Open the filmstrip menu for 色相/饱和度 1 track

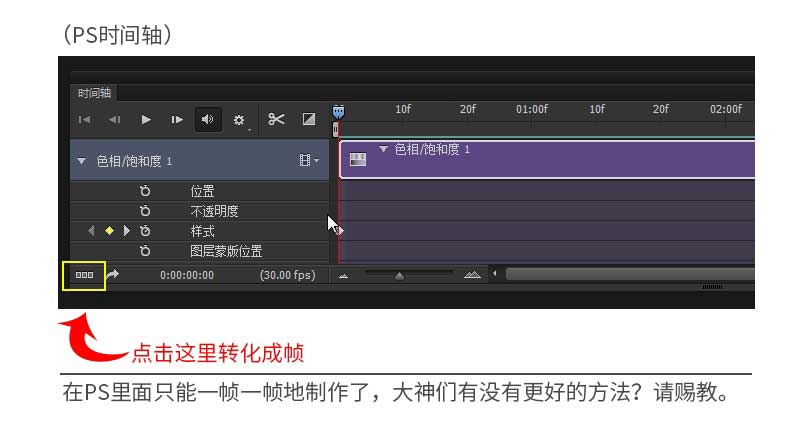click(309, 160)
